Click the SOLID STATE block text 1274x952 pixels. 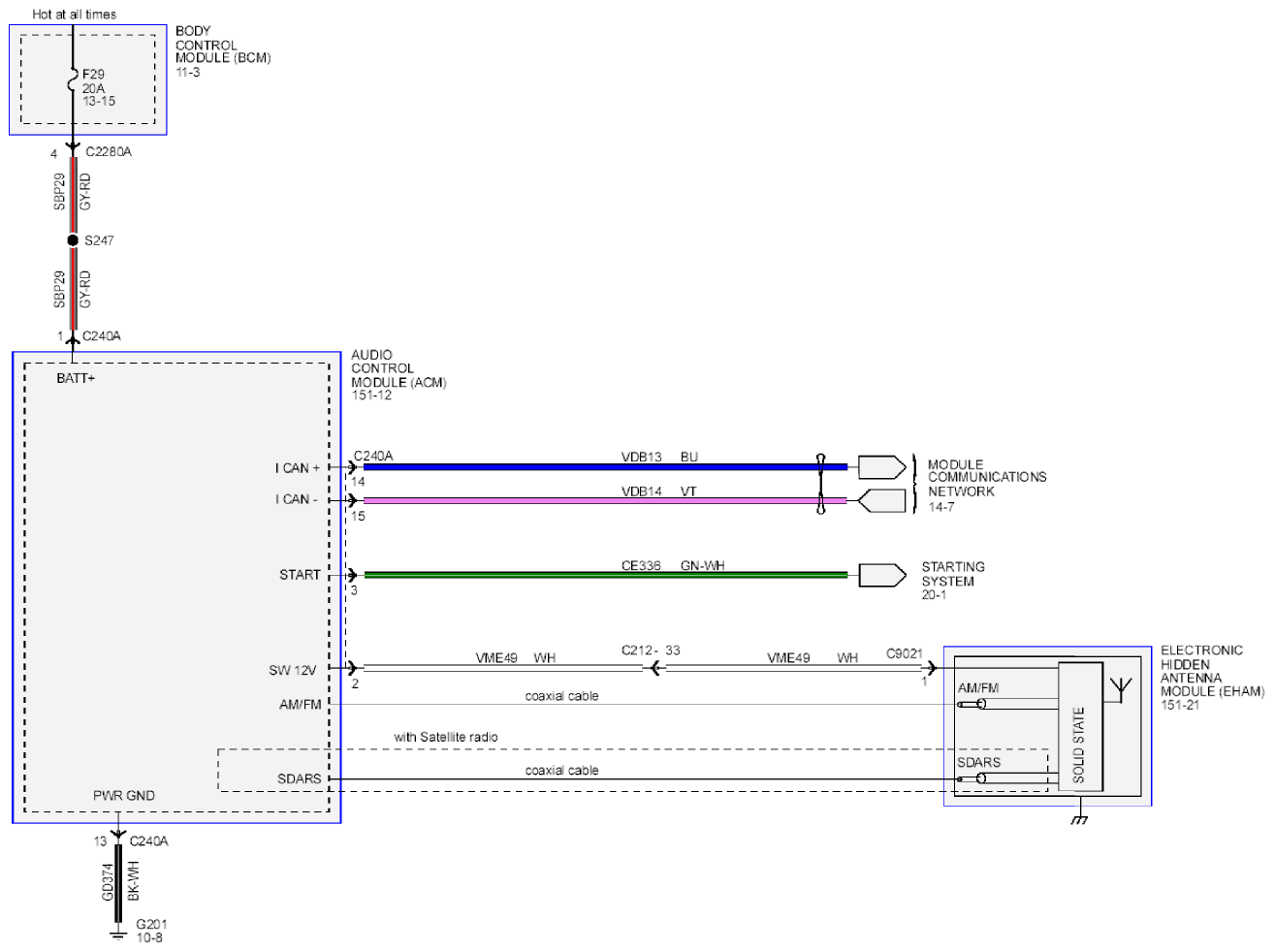1079,745
